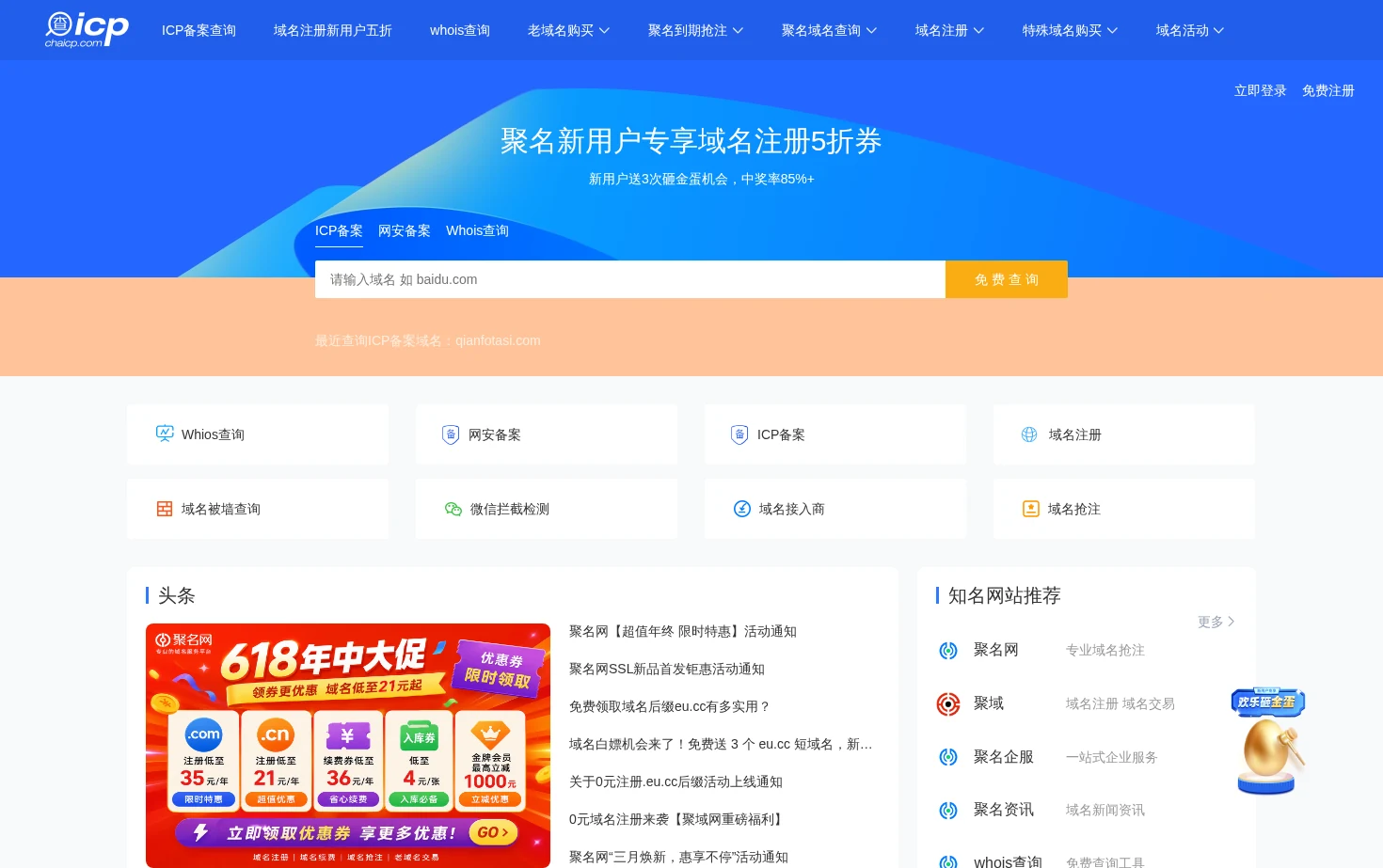This screenshot has height=868, width=1383.
Task: Click the 域名抢注 orange icon
Action: click(x=1031, y=509)
